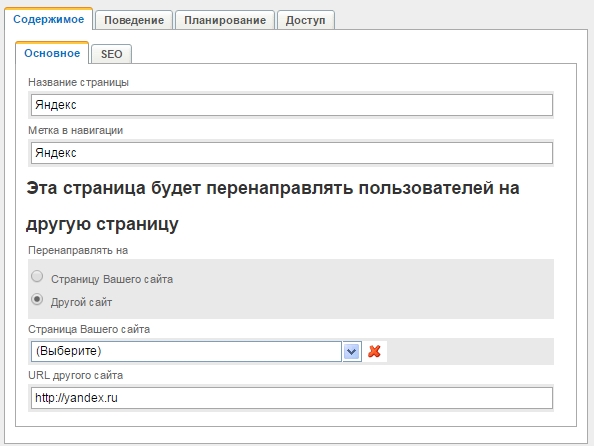
Task: Click into the Метка в навигации field
Action: (292, 153)
